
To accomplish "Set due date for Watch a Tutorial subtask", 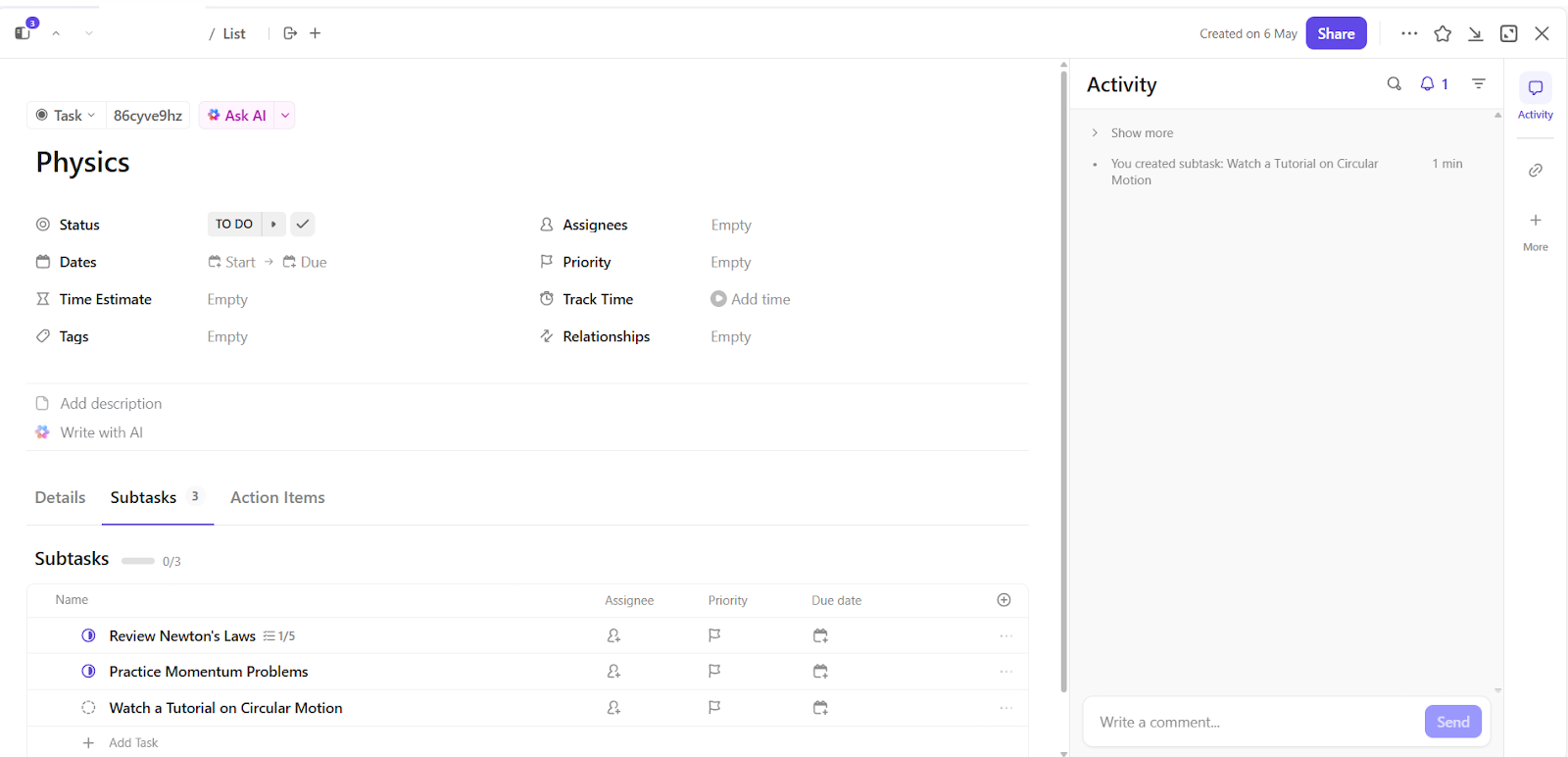I will tap(820, 708).
